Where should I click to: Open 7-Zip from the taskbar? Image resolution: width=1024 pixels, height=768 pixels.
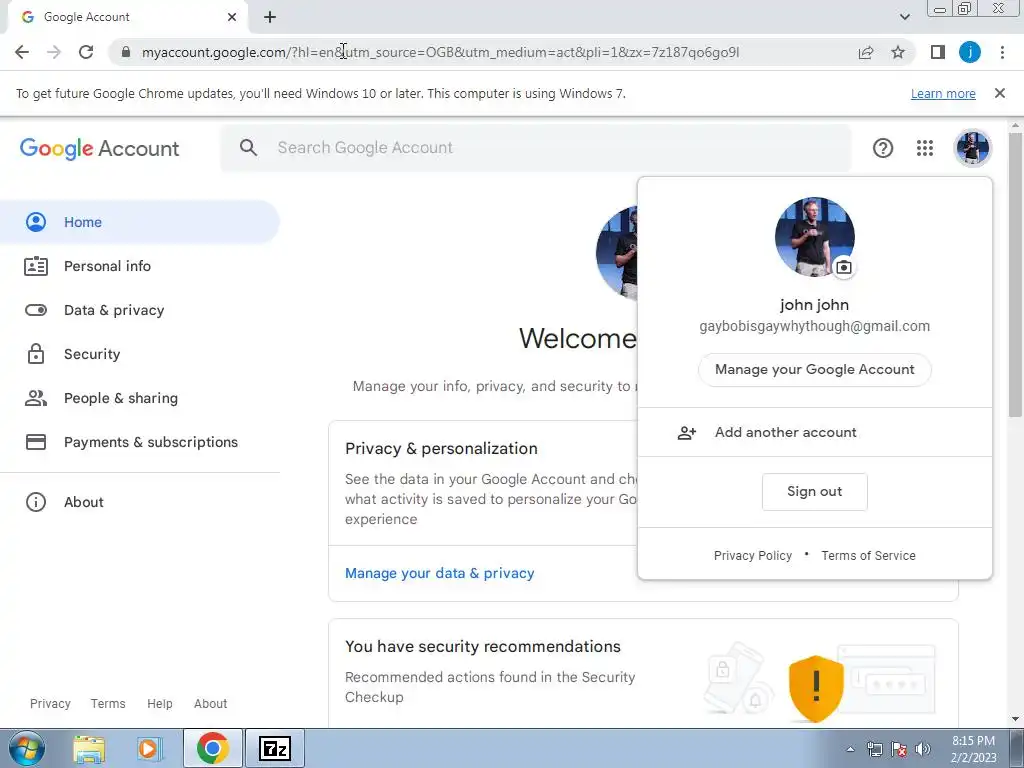274,748
